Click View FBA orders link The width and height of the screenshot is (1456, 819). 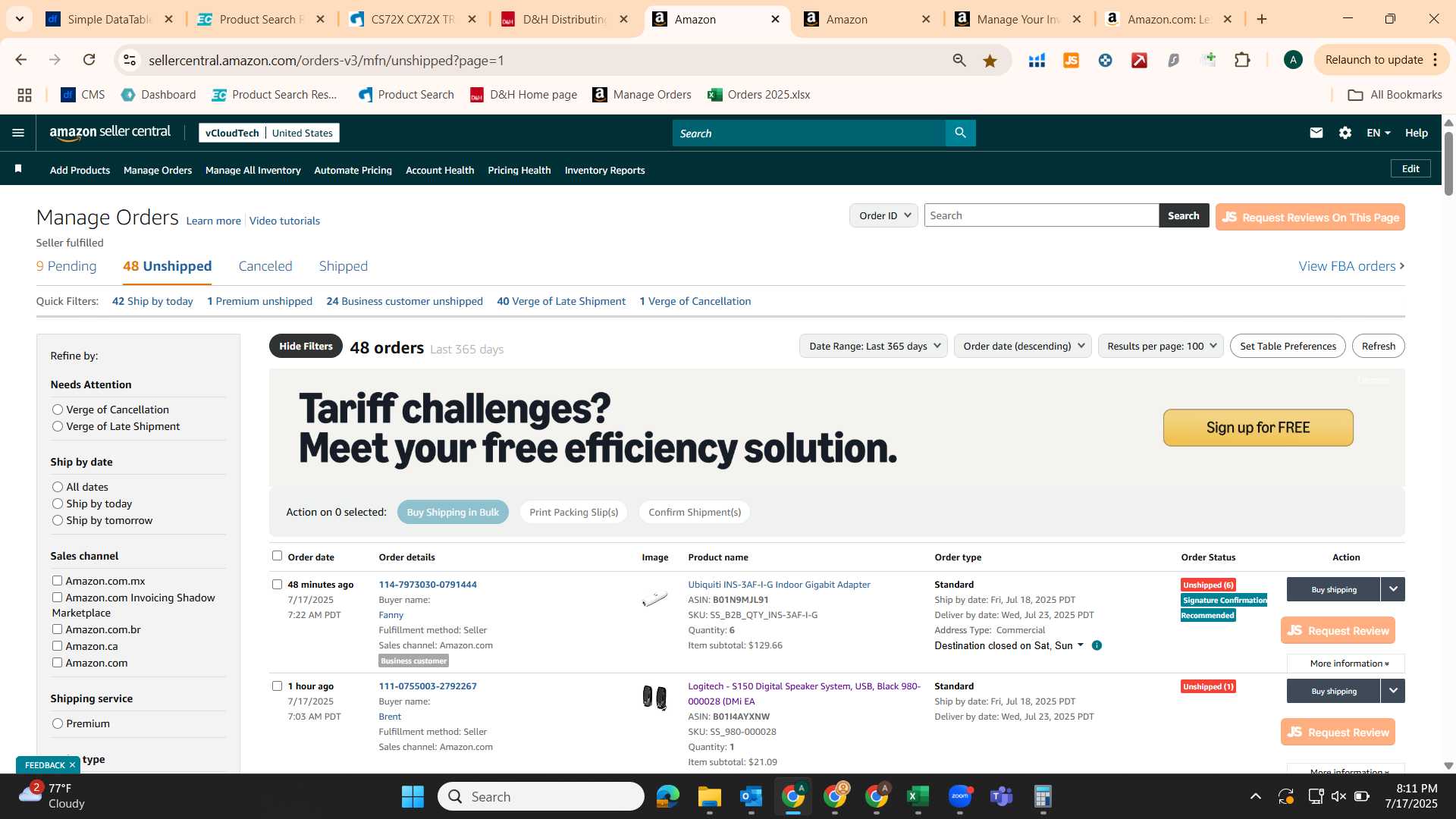pos(1351,266)
